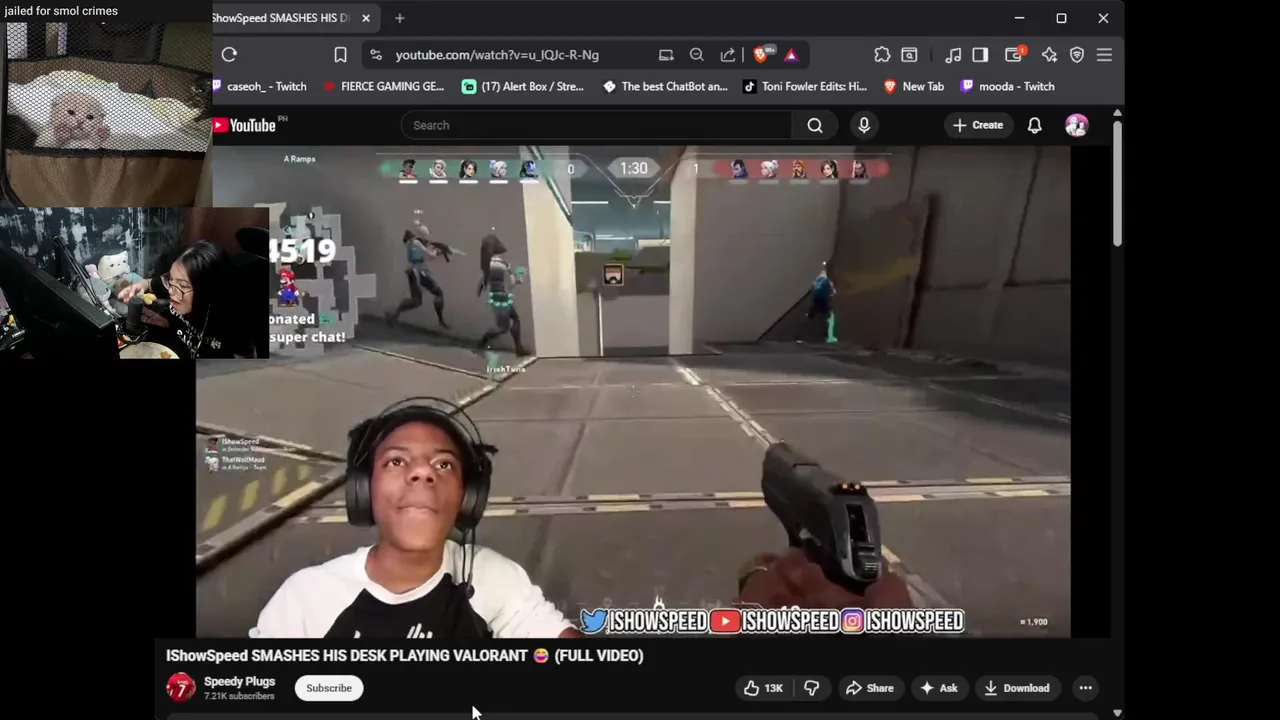This screenshot has height=720, width=1280.
Task: Click the video player to pause
Action: pyautogui.click(x=633, y=392)
